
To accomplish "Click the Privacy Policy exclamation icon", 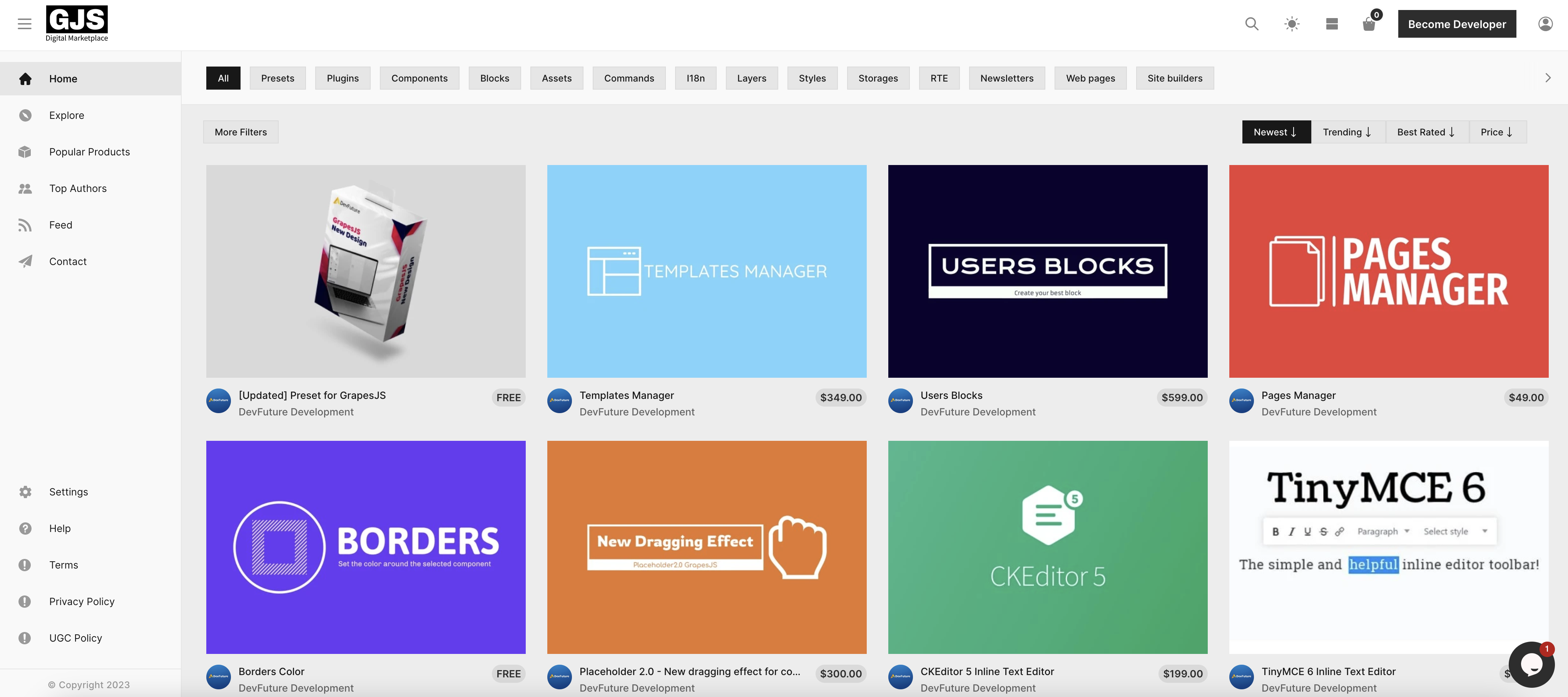I will [x=25, y=601].
